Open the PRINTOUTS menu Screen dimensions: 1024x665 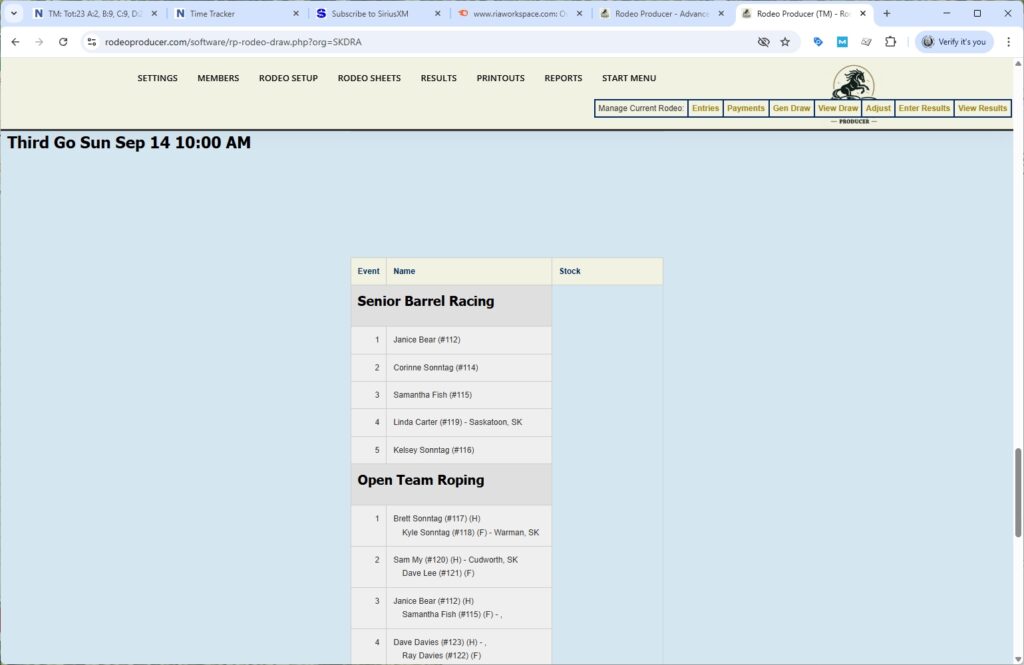click(500, 78)
